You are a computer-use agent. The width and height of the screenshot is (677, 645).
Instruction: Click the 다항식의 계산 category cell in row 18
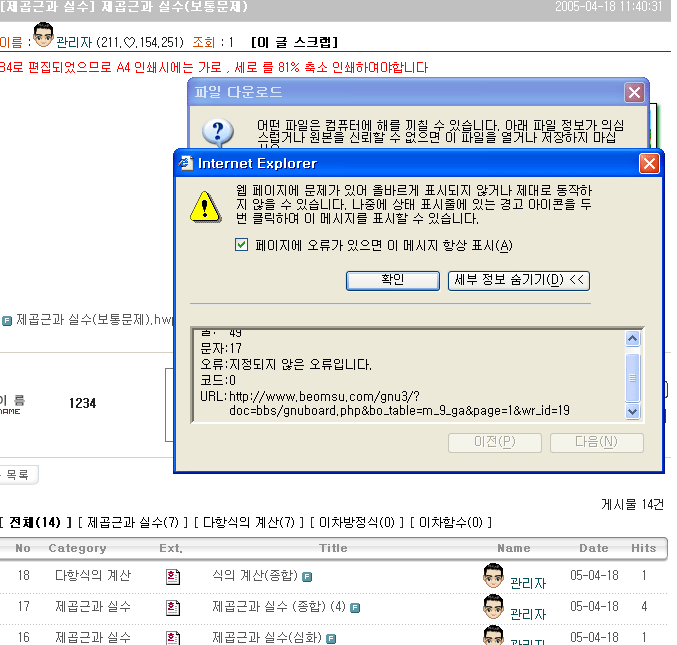93,575
